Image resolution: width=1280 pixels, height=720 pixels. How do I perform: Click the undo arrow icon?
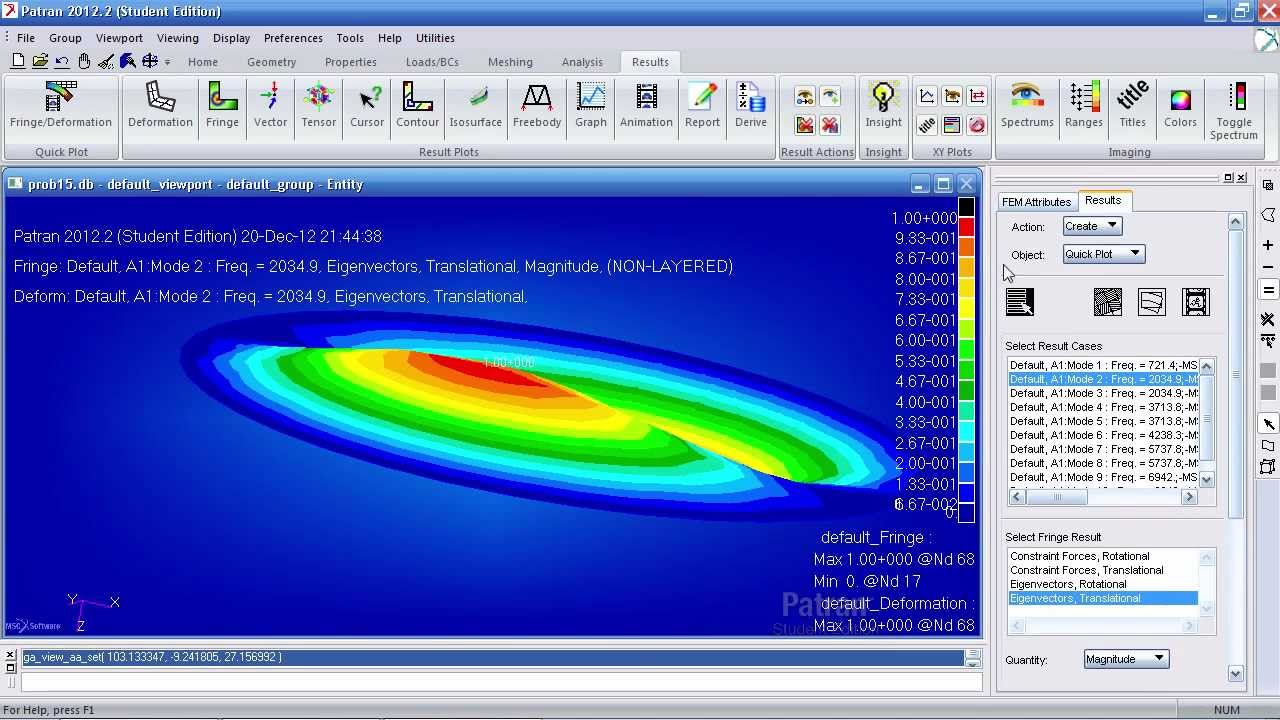point(62,62)
